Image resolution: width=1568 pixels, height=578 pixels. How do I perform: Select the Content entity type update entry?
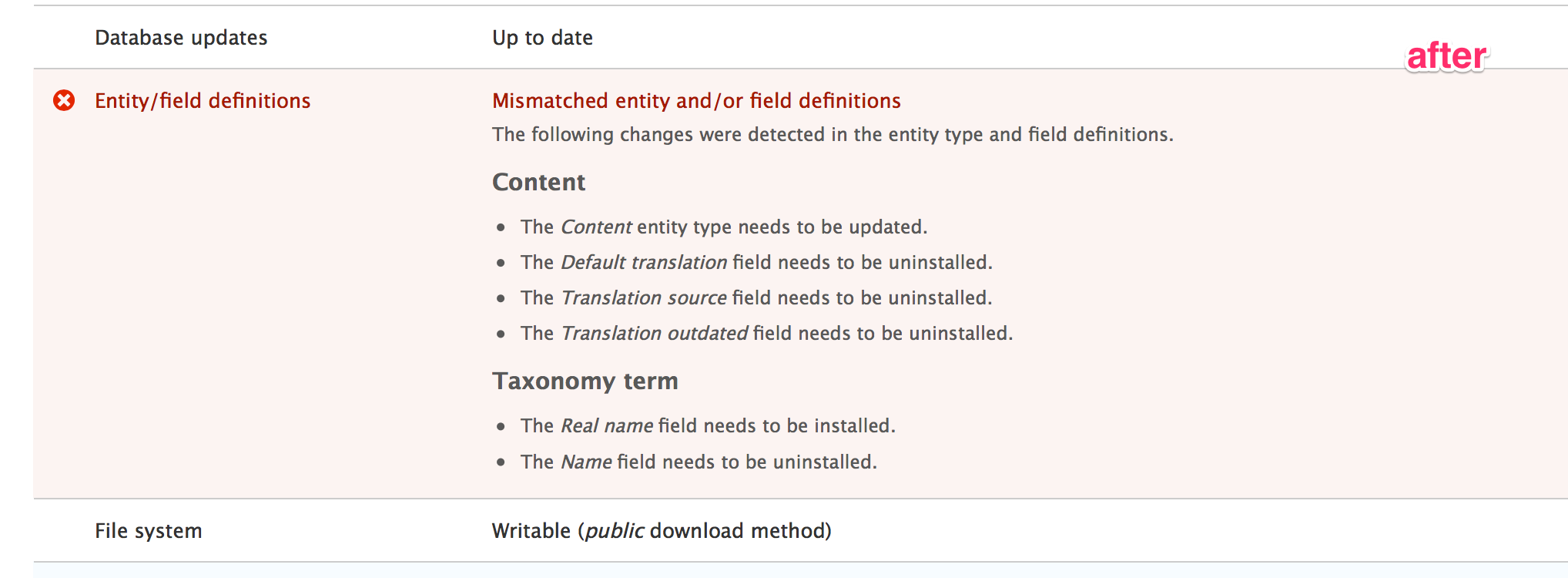pyautogui.click(x=724, y=227)
